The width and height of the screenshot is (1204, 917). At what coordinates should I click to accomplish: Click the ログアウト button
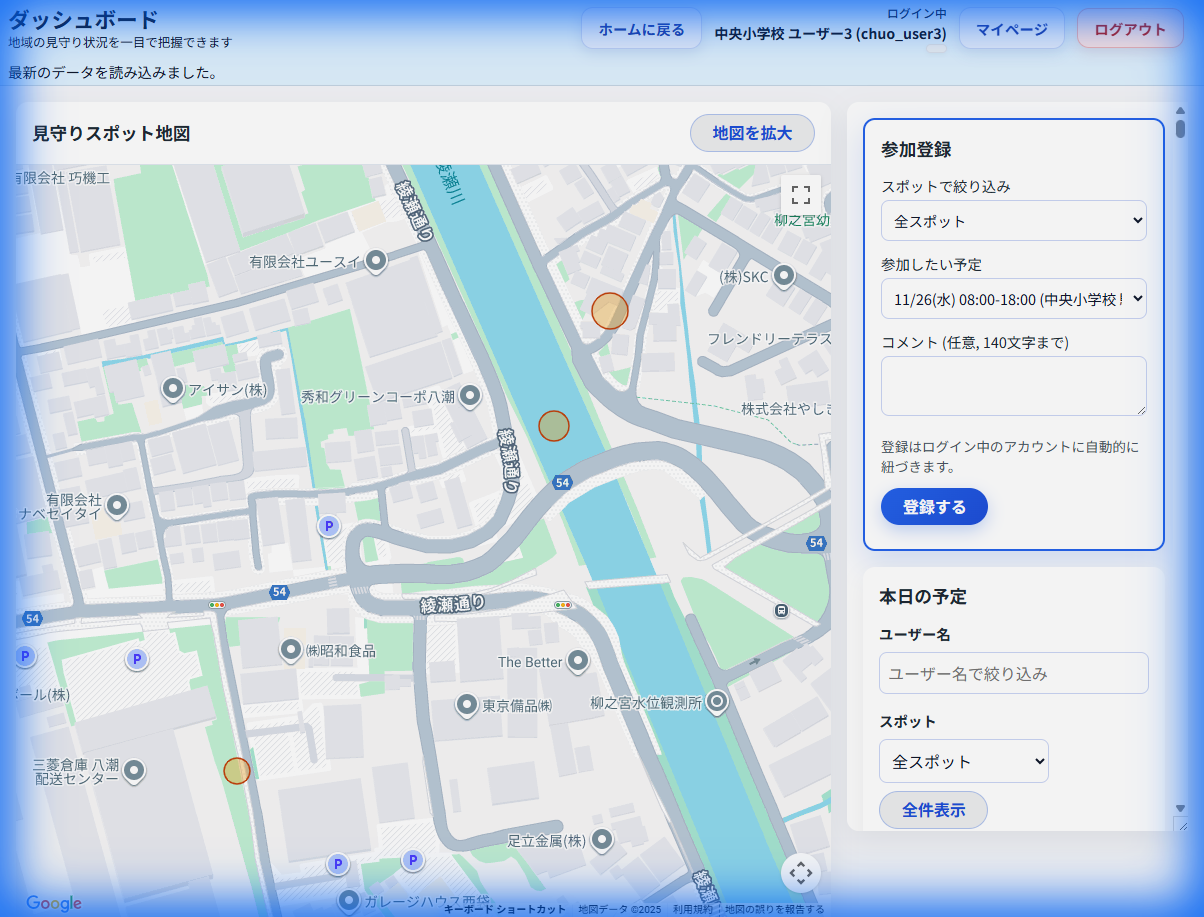tap(1130, 29)
